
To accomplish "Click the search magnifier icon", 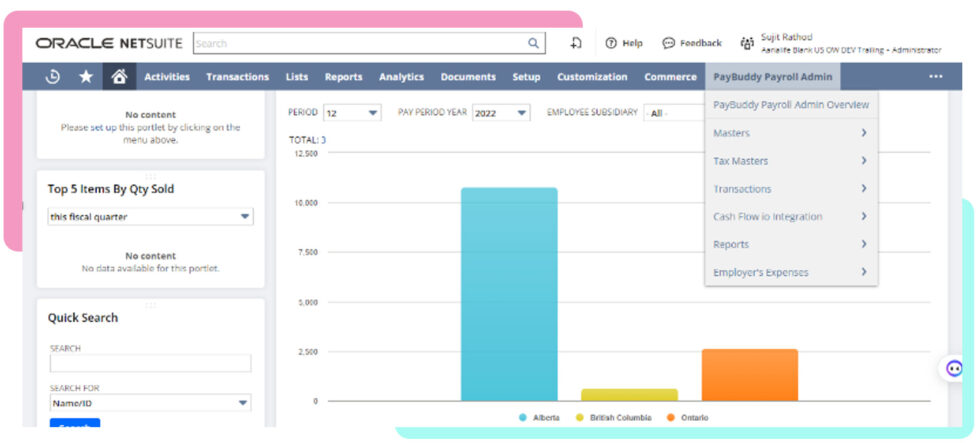I will [x=534, y=44].
